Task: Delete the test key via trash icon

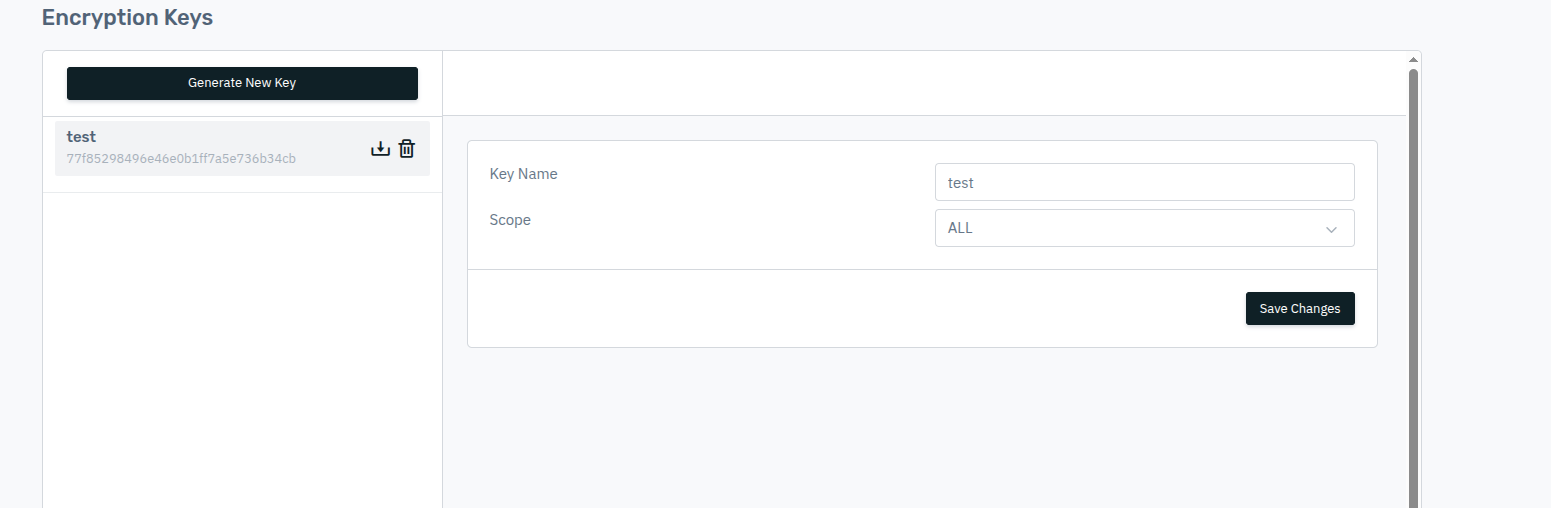Action: 407,149
